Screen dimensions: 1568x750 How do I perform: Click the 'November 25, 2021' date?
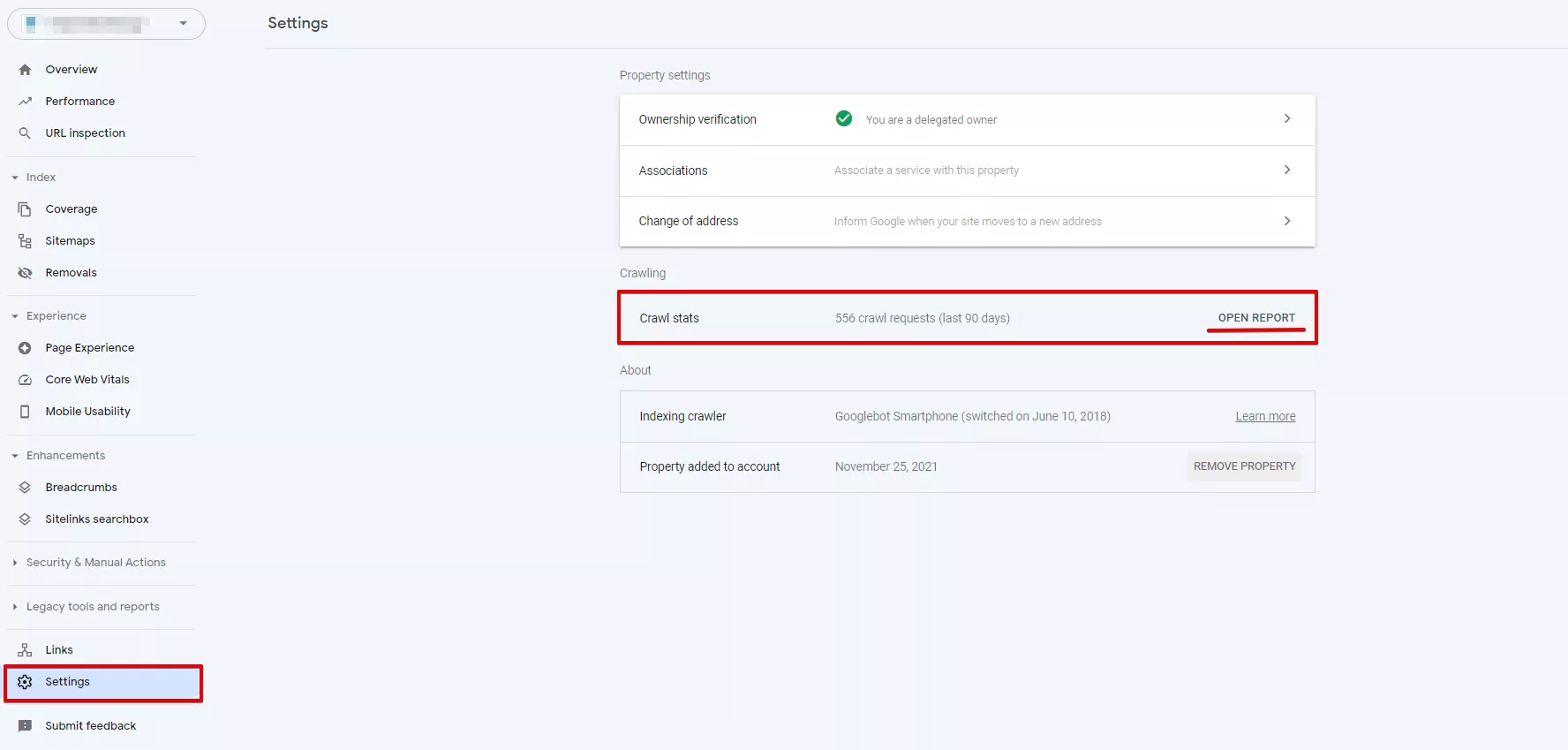point(886,466)
